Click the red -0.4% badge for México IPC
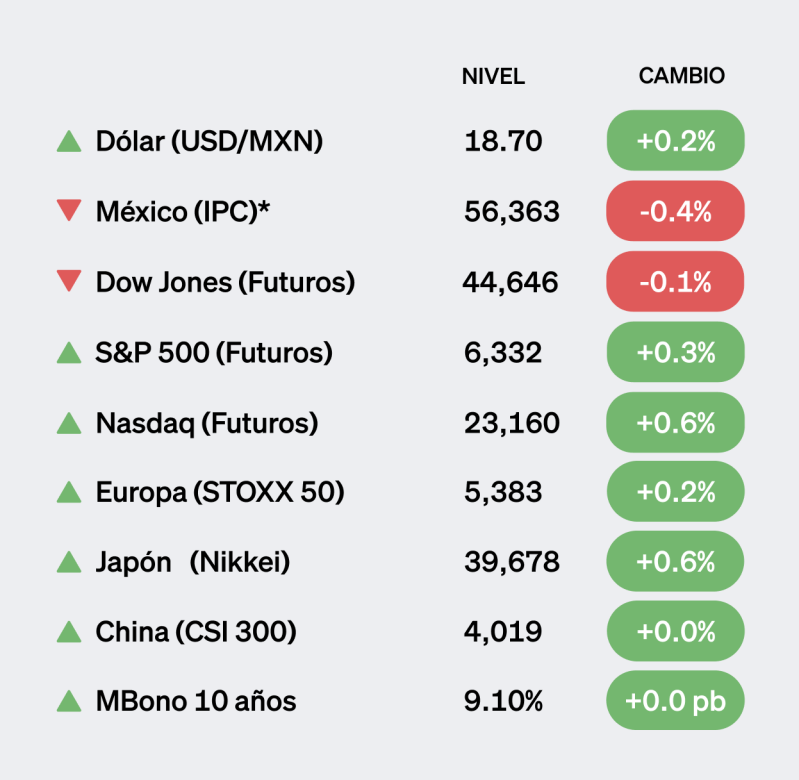Viewport: 799px width, 780px height. (x=676, y=211)
